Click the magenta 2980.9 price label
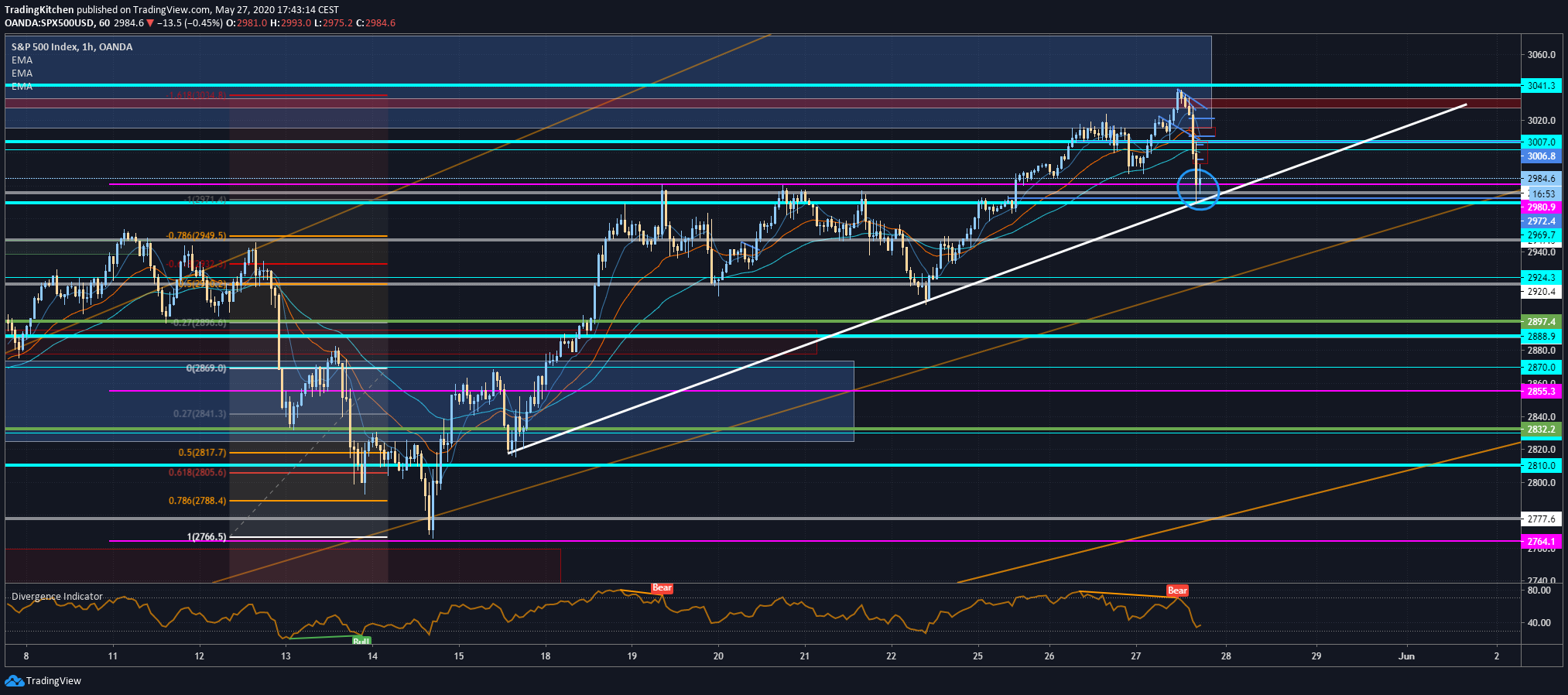 (1541, 207)
